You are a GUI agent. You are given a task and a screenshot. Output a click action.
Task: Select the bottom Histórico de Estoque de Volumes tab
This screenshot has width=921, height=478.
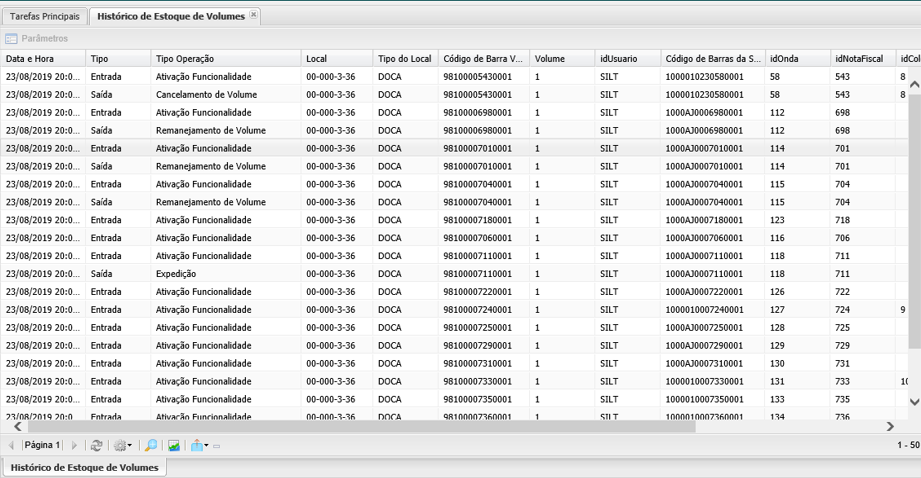click(x=85, y=467)
